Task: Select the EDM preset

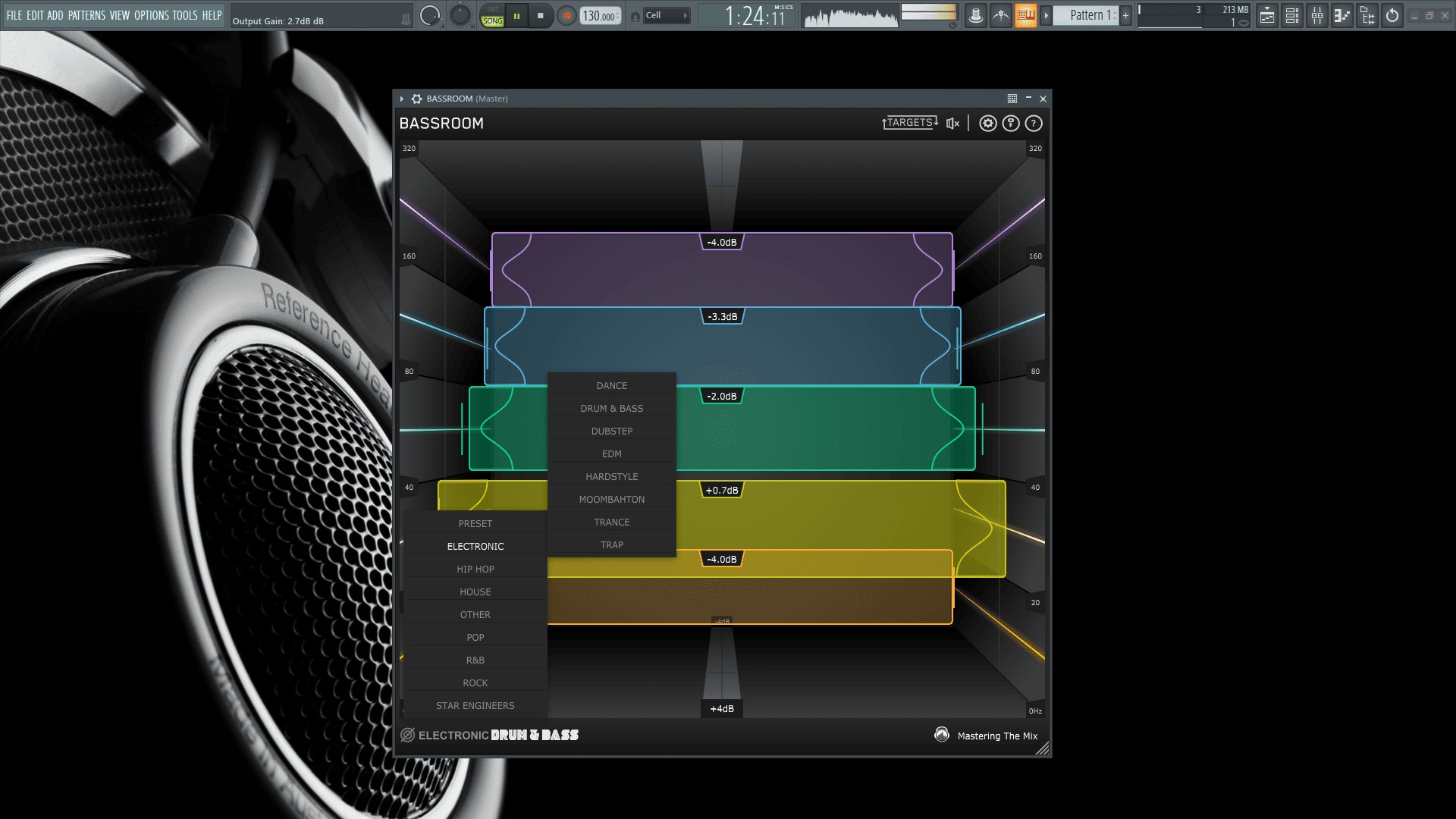Action: 612,454
